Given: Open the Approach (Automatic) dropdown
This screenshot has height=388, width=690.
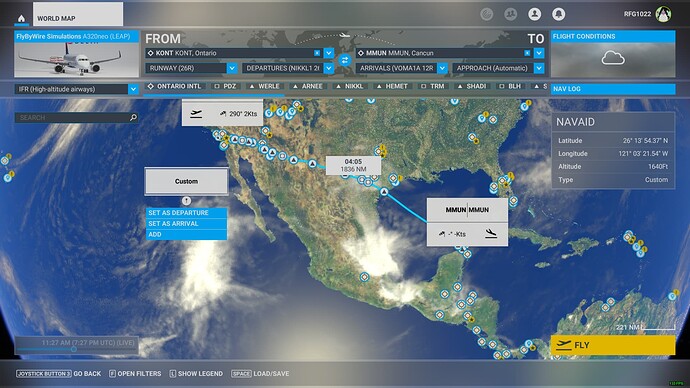Looking at the screenshot, I should 498,68.
